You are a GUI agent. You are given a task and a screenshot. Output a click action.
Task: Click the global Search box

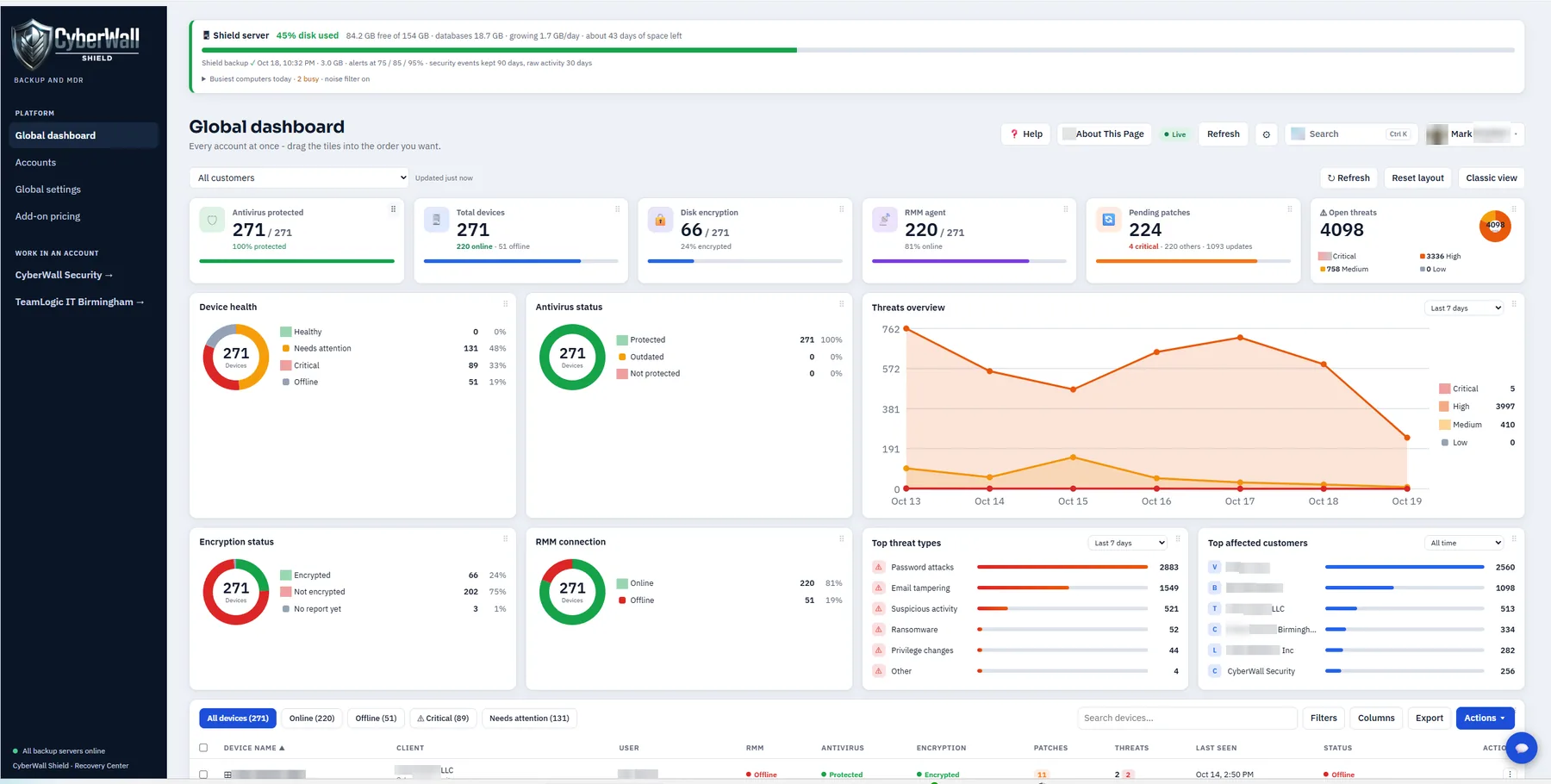[x=1350, y=134]
